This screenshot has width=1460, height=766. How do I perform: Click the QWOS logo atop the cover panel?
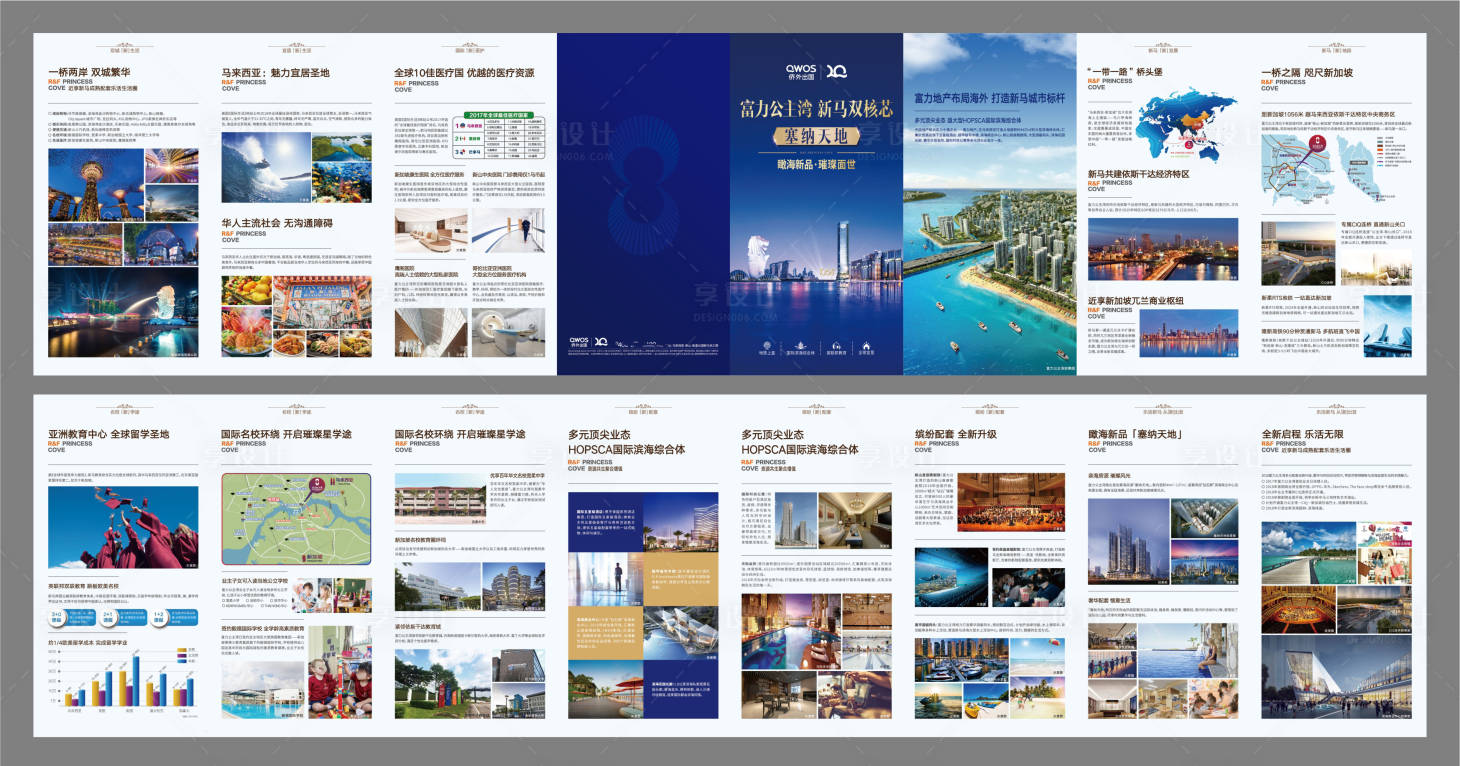pyautogui.click(x=802, y=72)
